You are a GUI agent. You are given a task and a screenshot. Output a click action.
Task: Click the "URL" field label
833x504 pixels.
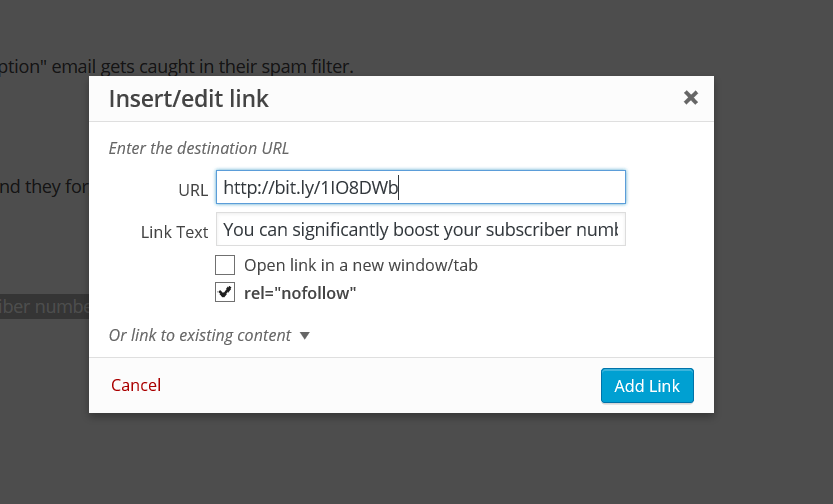click(x=192, y=189)
